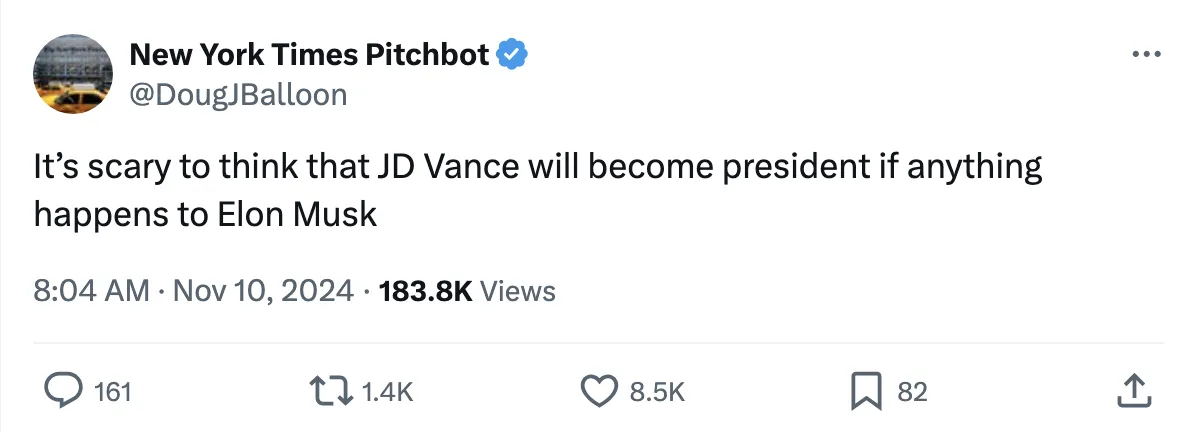Click the "happens to Elon Musk" line
The height and width of the screenshot is (432, 1194).
[205, 214]
